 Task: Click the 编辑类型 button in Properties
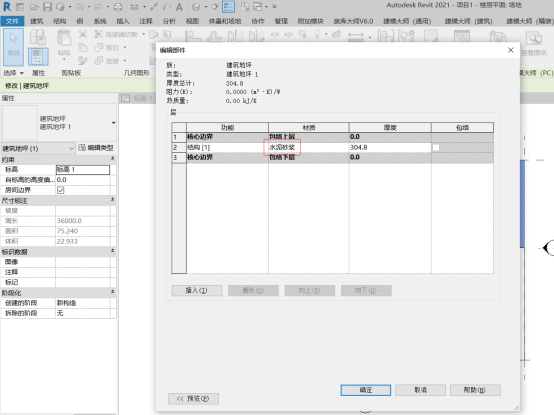click(96, 148)
